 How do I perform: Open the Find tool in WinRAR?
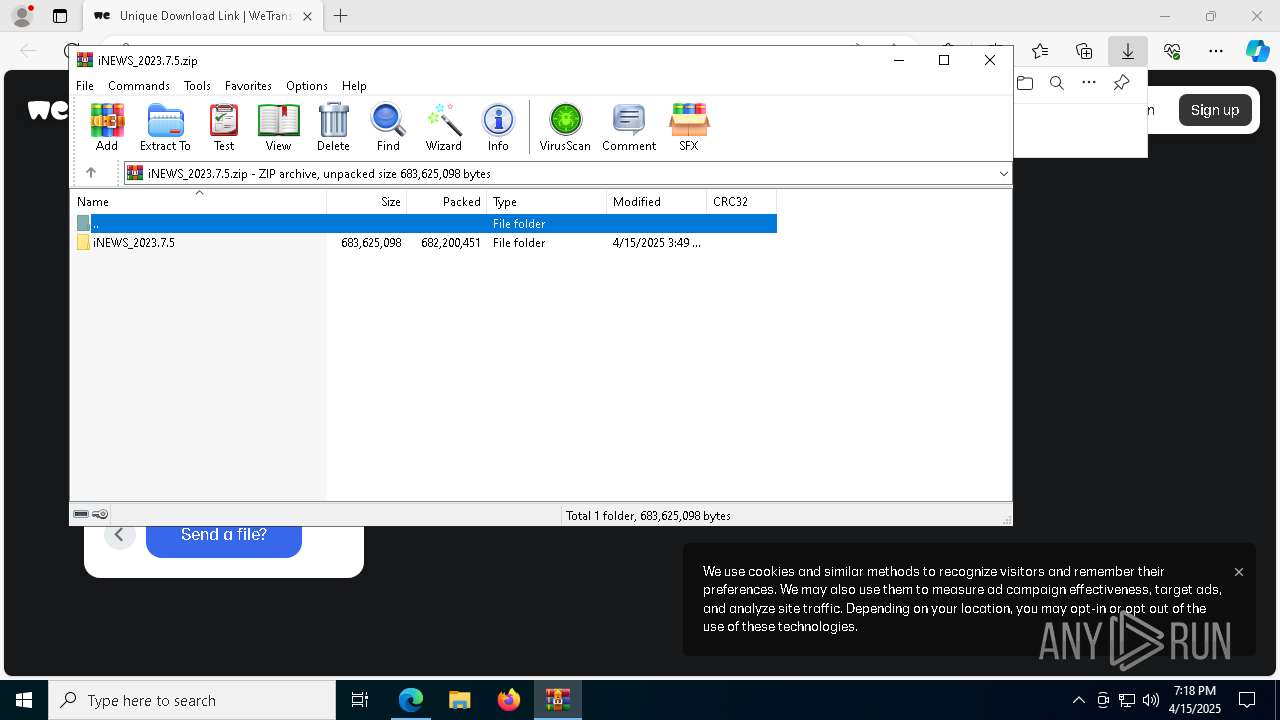pos(388,127)
